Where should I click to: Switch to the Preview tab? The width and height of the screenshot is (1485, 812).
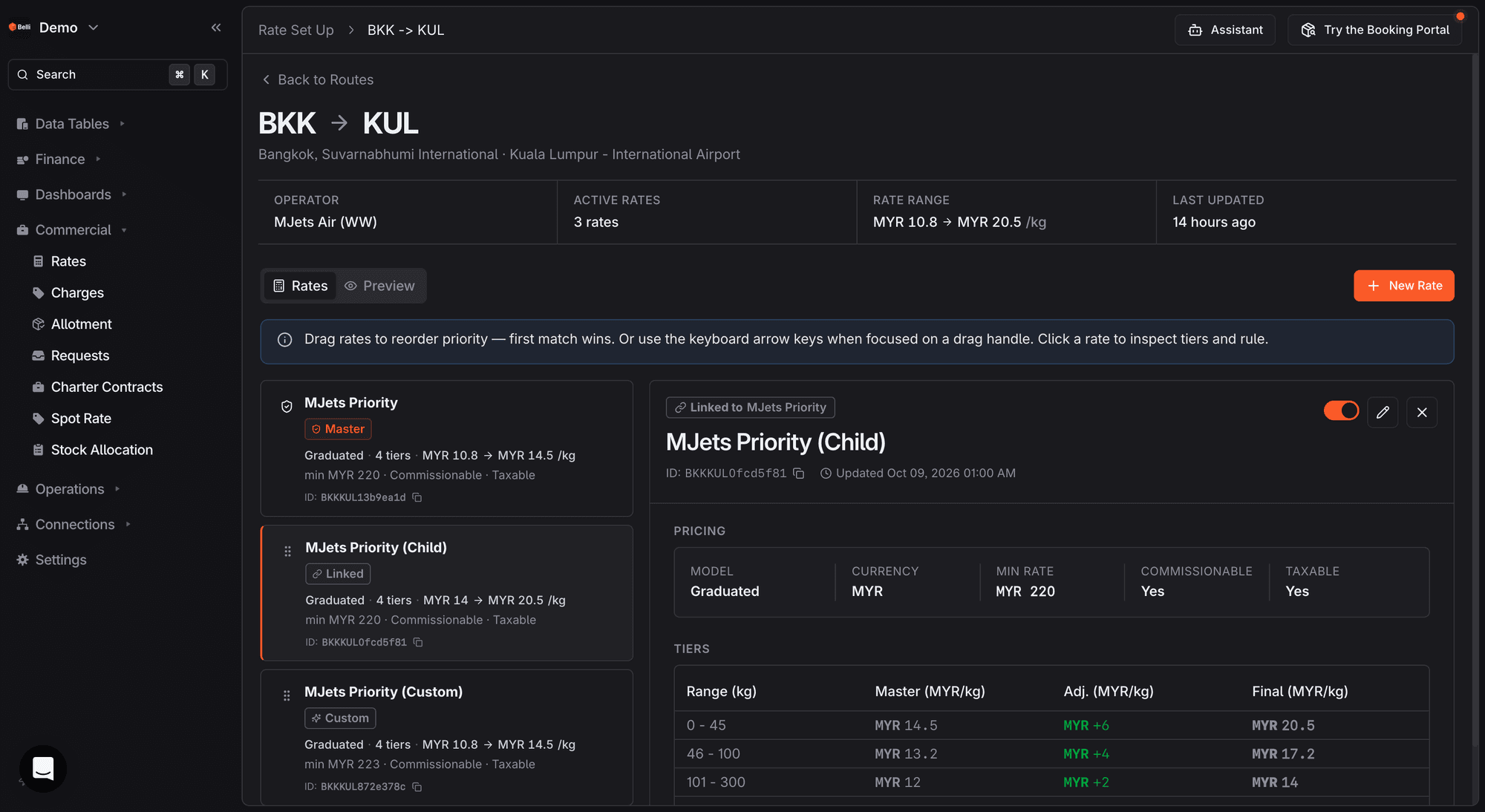pyautogui.click(x=379, y=286)
